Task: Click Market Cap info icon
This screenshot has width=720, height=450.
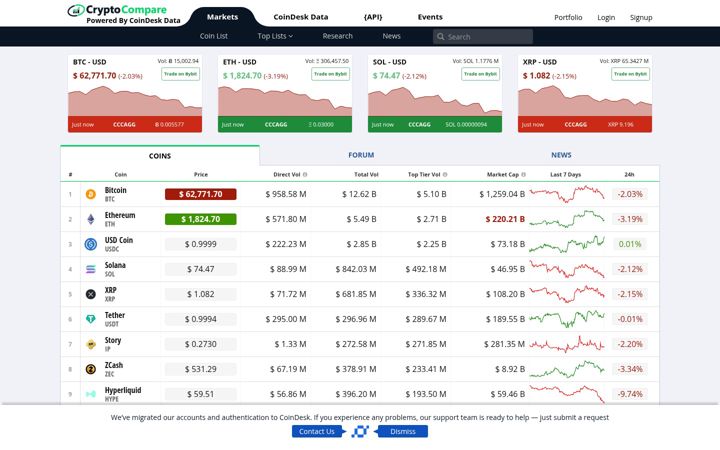Action: pos(523,174)
